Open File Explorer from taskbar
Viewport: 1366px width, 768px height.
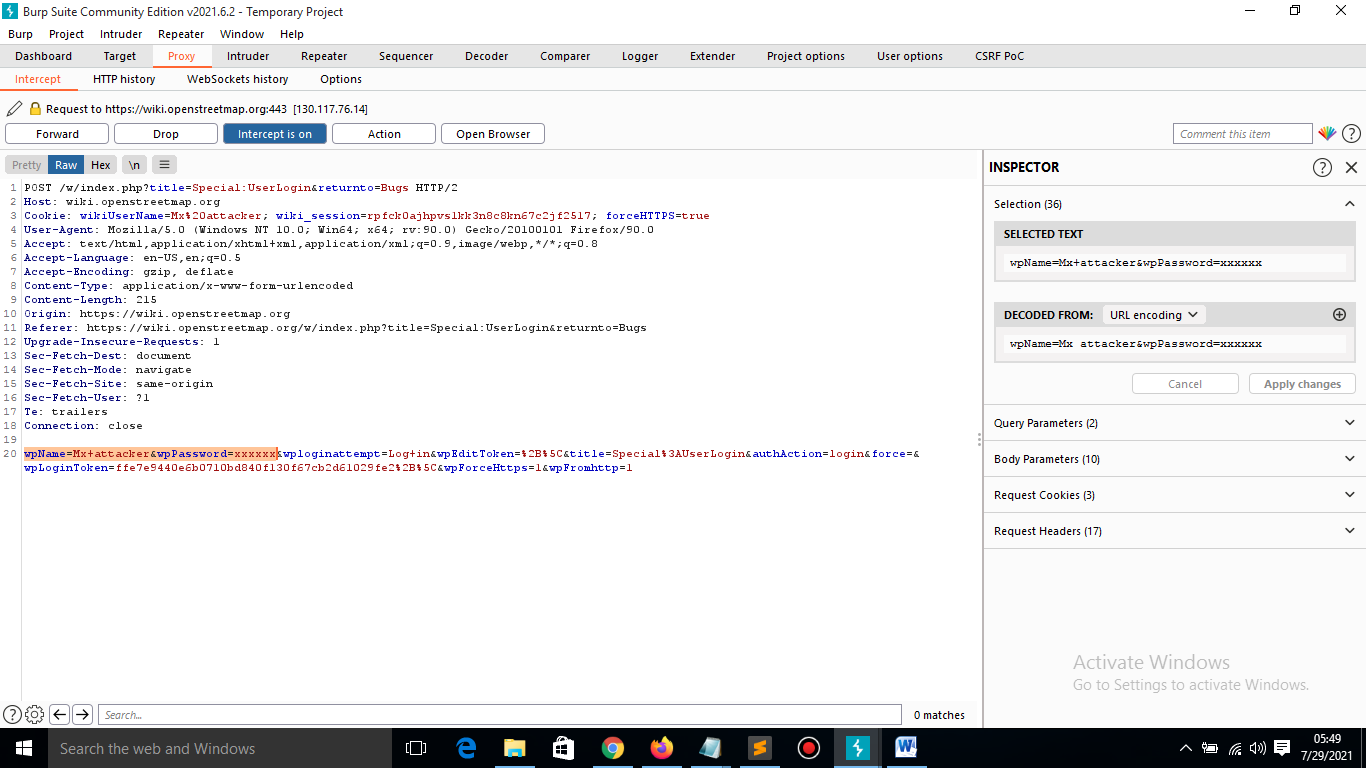[515, 748]
